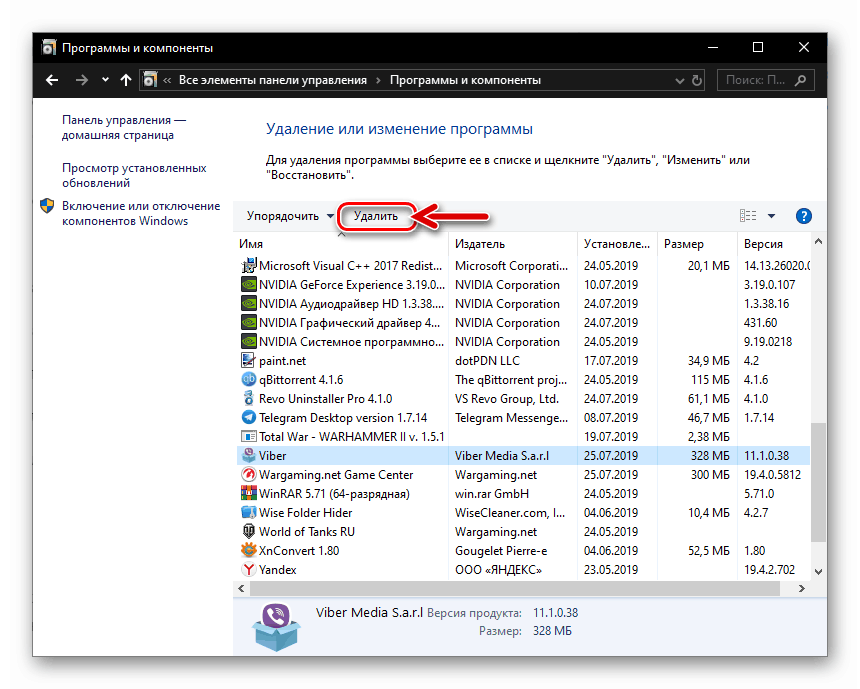Screen dimensions: 860x689
Task: Open Help via question mark icon
Action: [x=804, y=216]
